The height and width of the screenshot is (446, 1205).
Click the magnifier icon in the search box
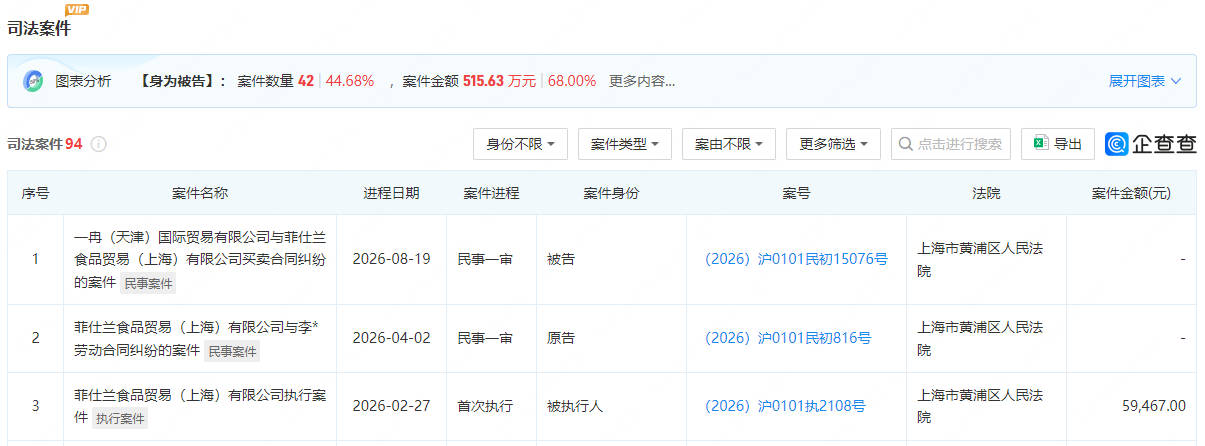(x=905, y=144)
